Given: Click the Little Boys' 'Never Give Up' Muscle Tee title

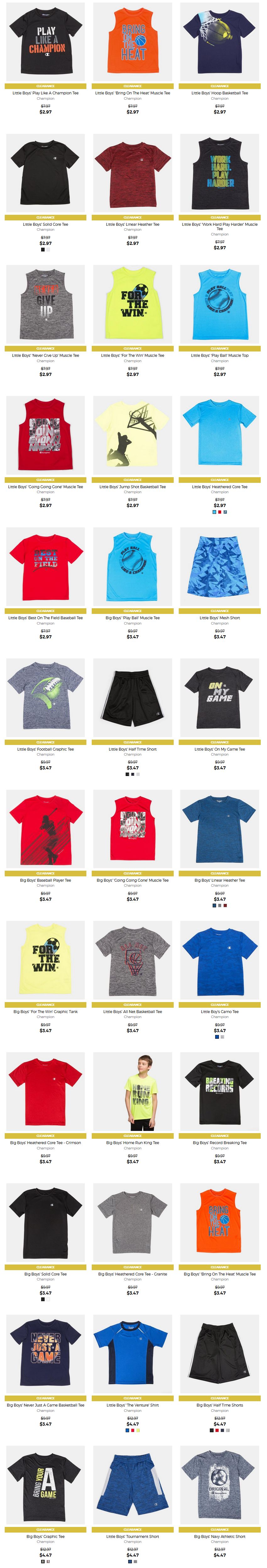Looking at the screenshot, I should coord(46,356).
